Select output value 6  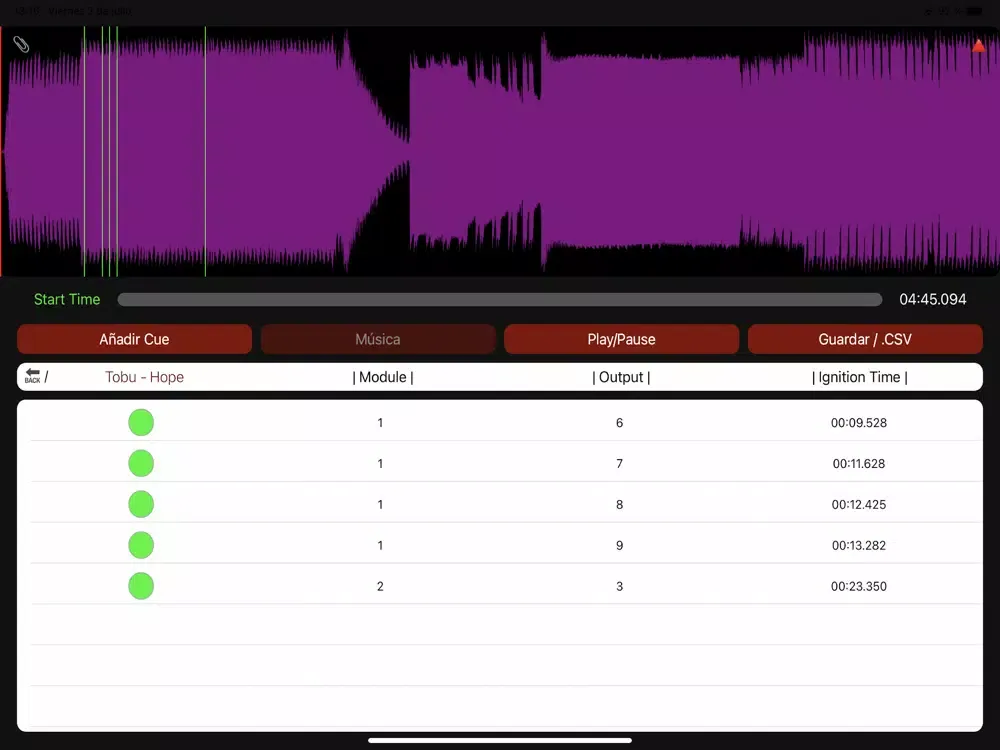click(619, 423)
